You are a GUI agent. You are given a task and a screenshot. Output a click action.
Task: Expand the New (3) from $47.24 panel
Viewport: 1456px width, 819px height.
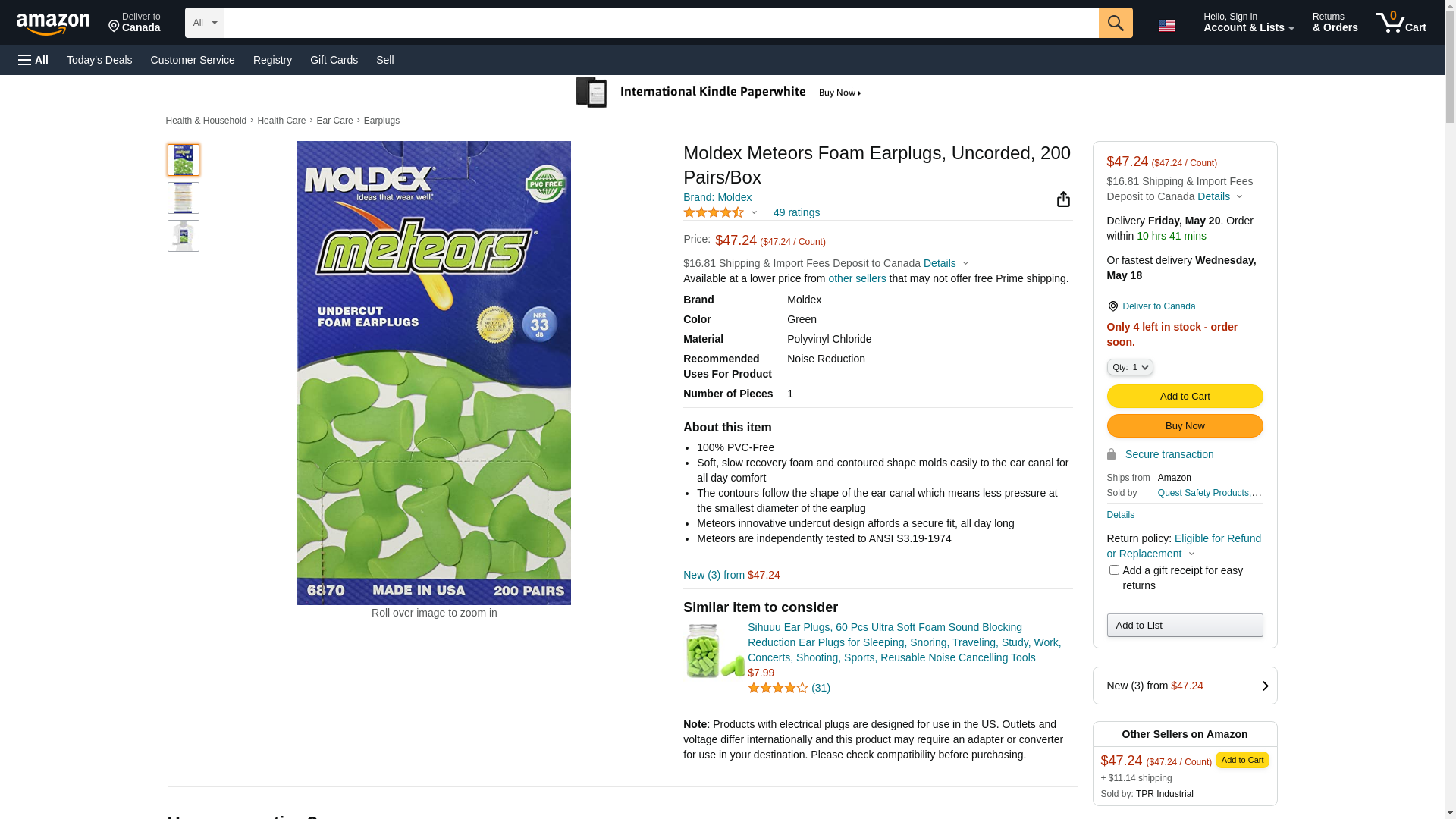tap(1185, 686)
